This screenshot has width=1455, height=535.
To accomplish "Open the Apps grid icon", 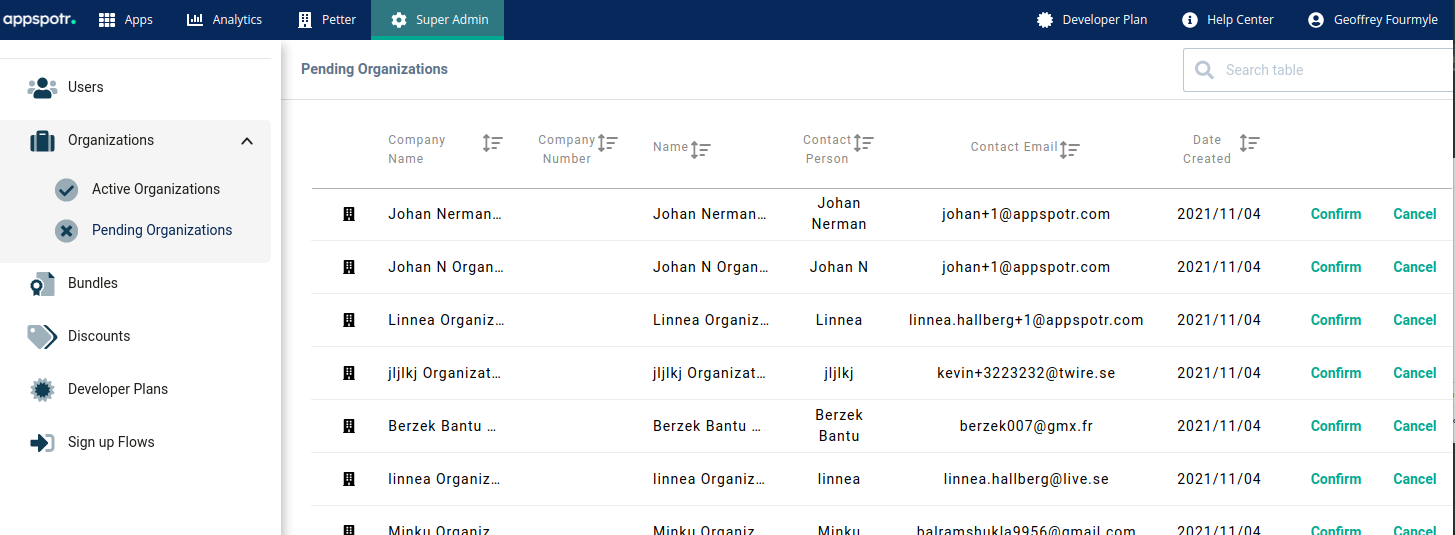I will (x=107, y=20).
